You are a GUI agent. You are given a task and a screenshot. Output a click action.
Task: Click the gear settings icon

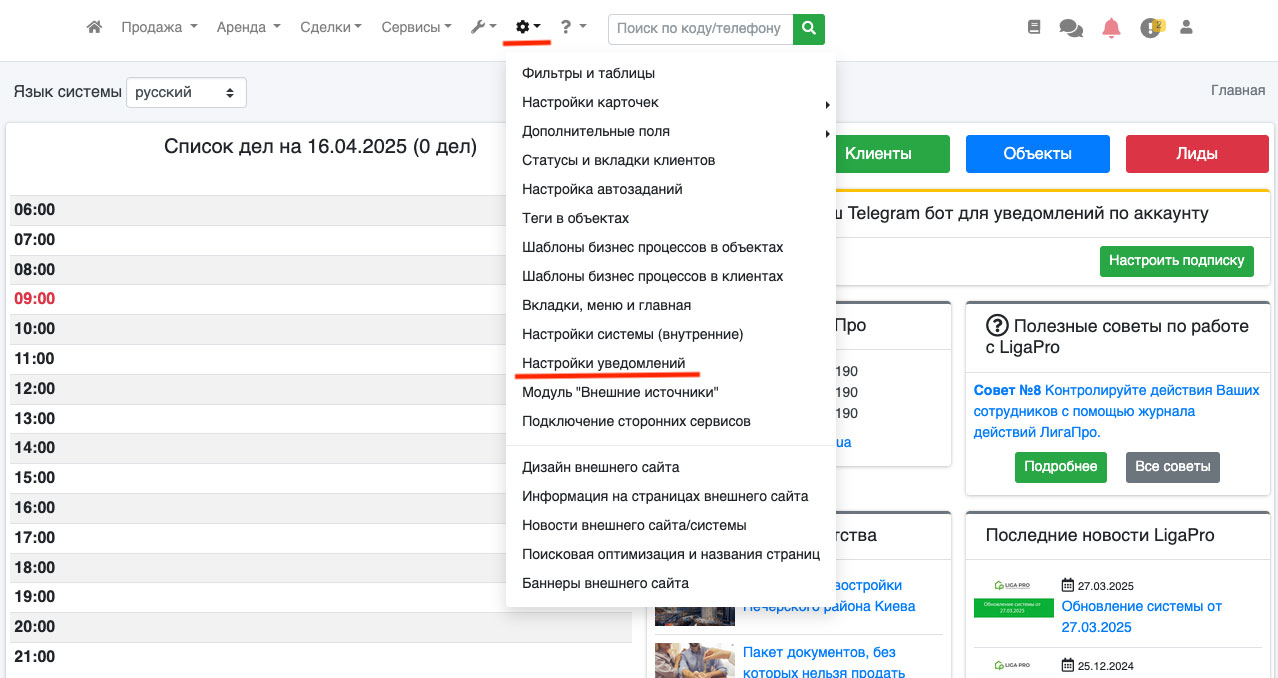point(527,28)
